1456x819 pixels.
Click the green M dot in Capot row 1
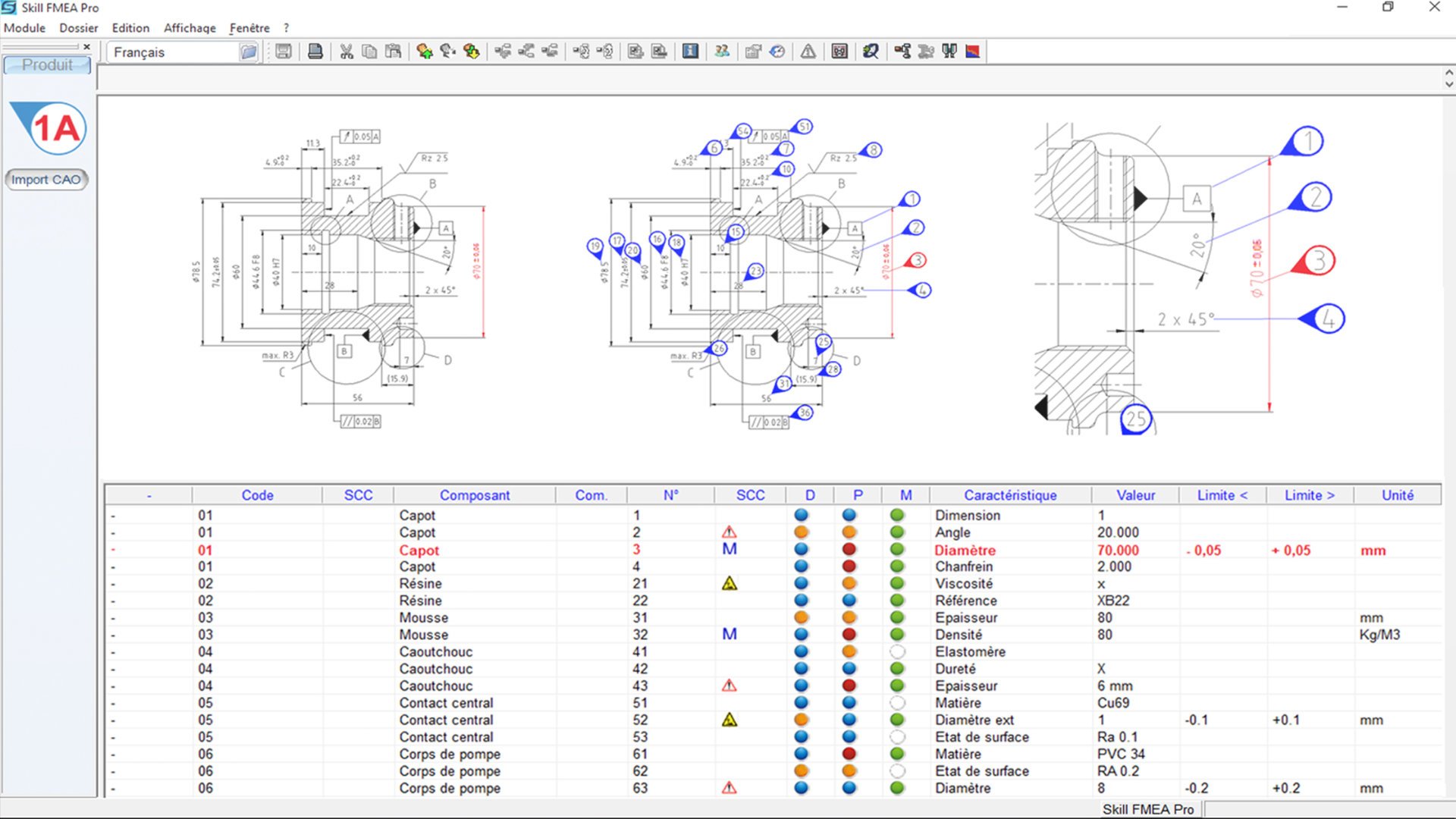click(897, 515)
